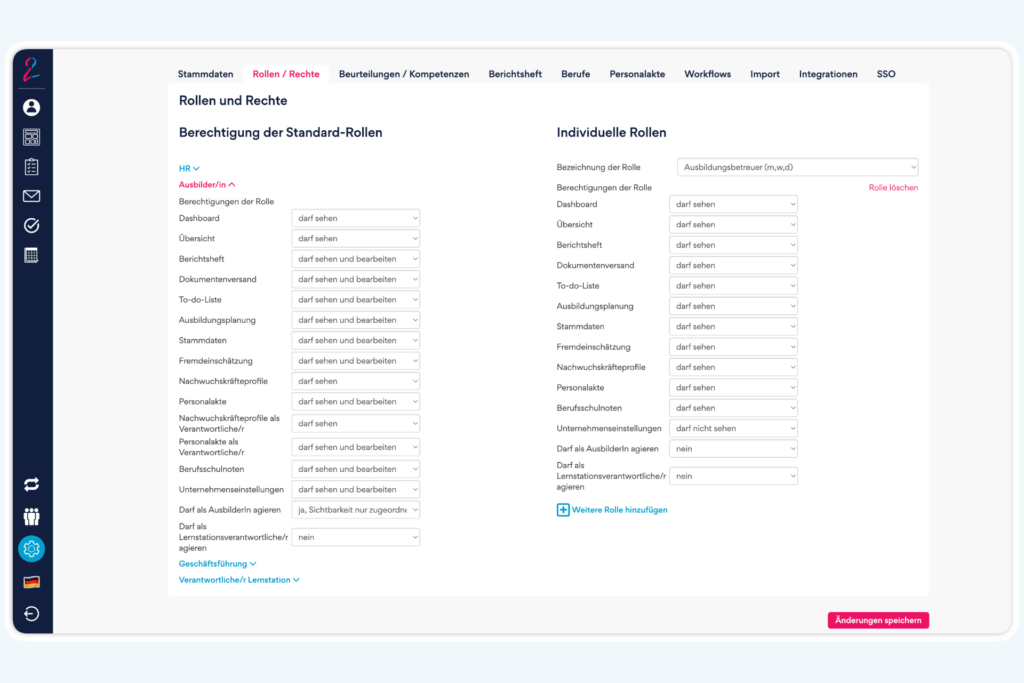Switch language using the German flag icon
Image resolution: width=1024 pixels, height=683 pixels.
pos(30,581)
